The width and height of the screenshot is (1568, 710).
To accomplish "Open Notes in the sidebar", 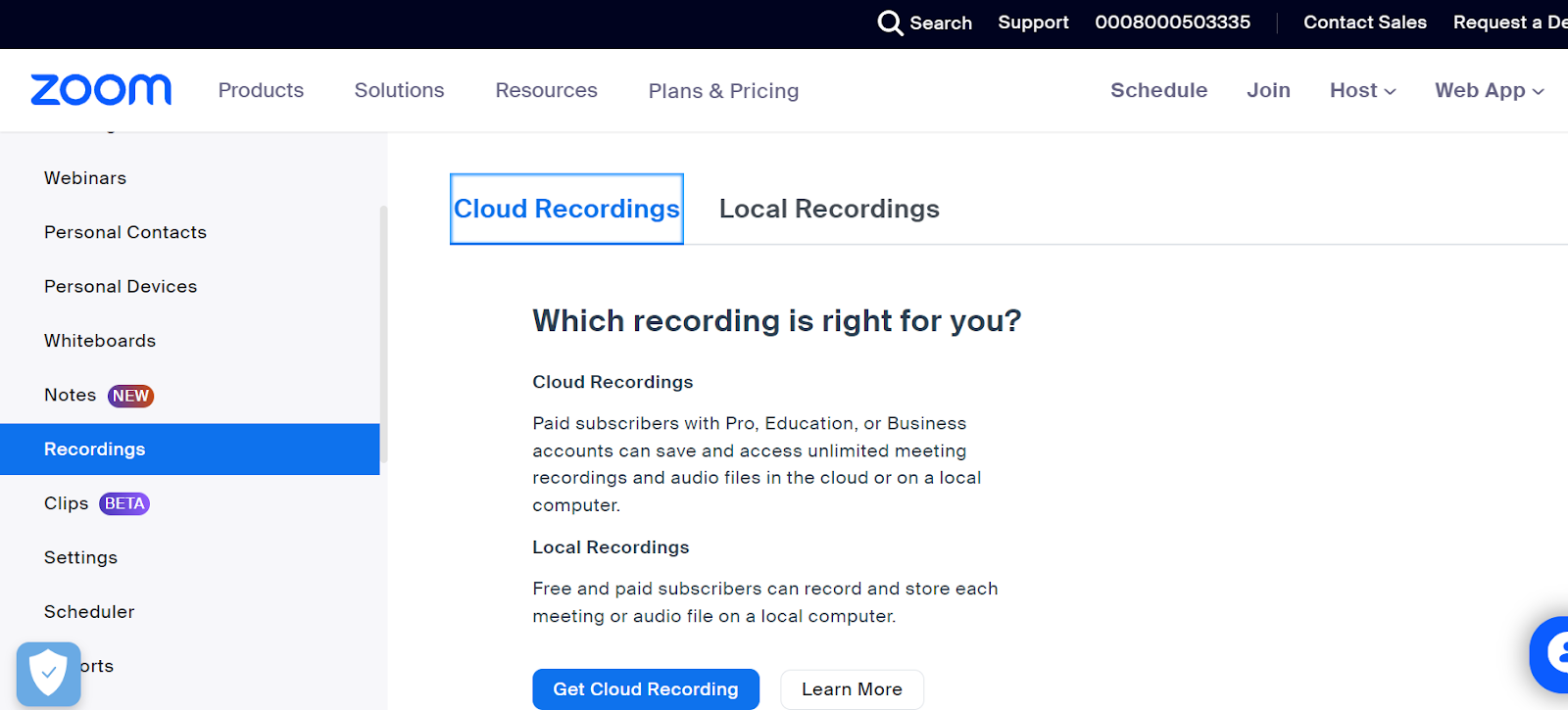I will (x=71, y=395).
